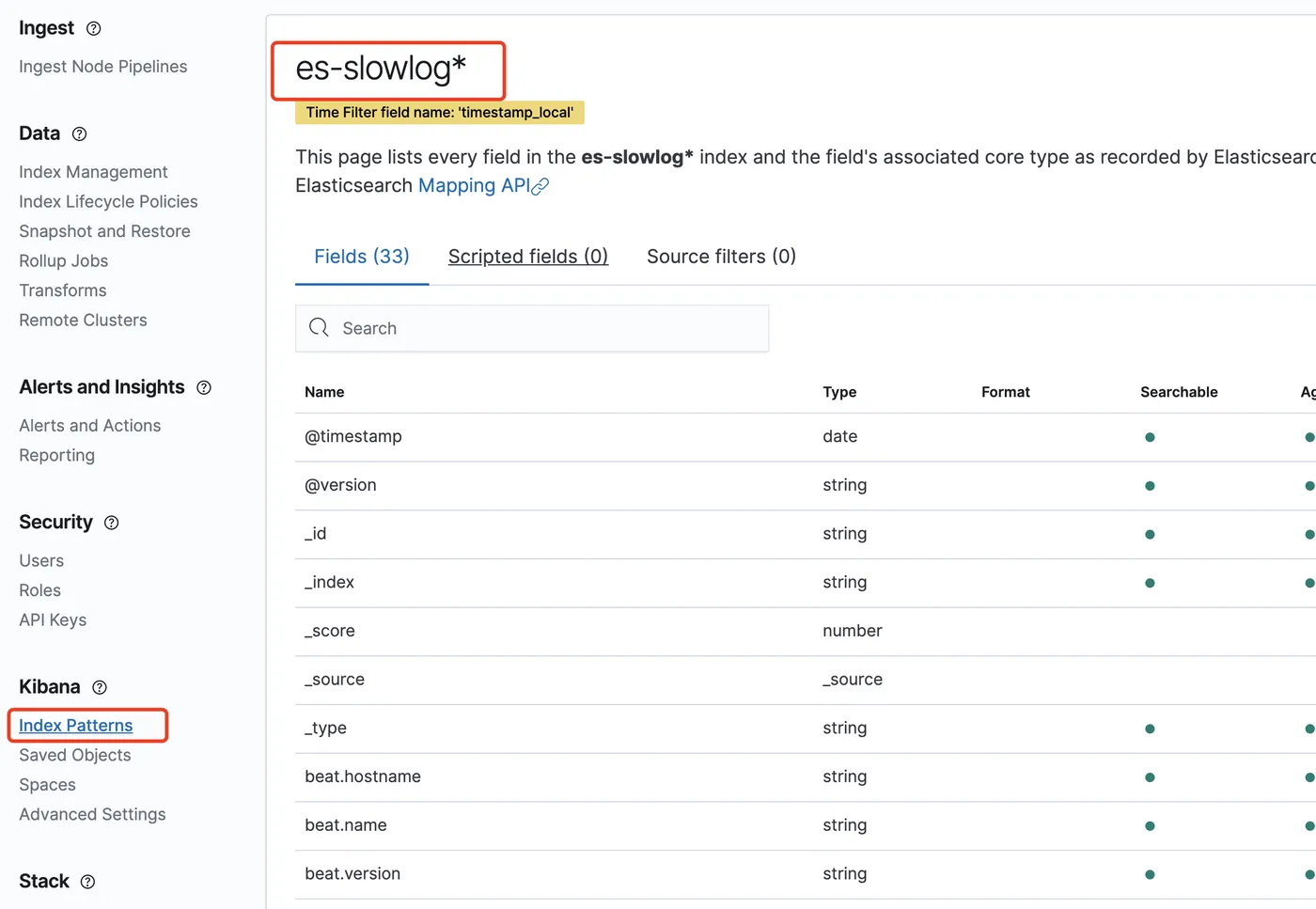Open Saved Objects
This screenshot has height=909, width=1316.
tap(75, 755)
